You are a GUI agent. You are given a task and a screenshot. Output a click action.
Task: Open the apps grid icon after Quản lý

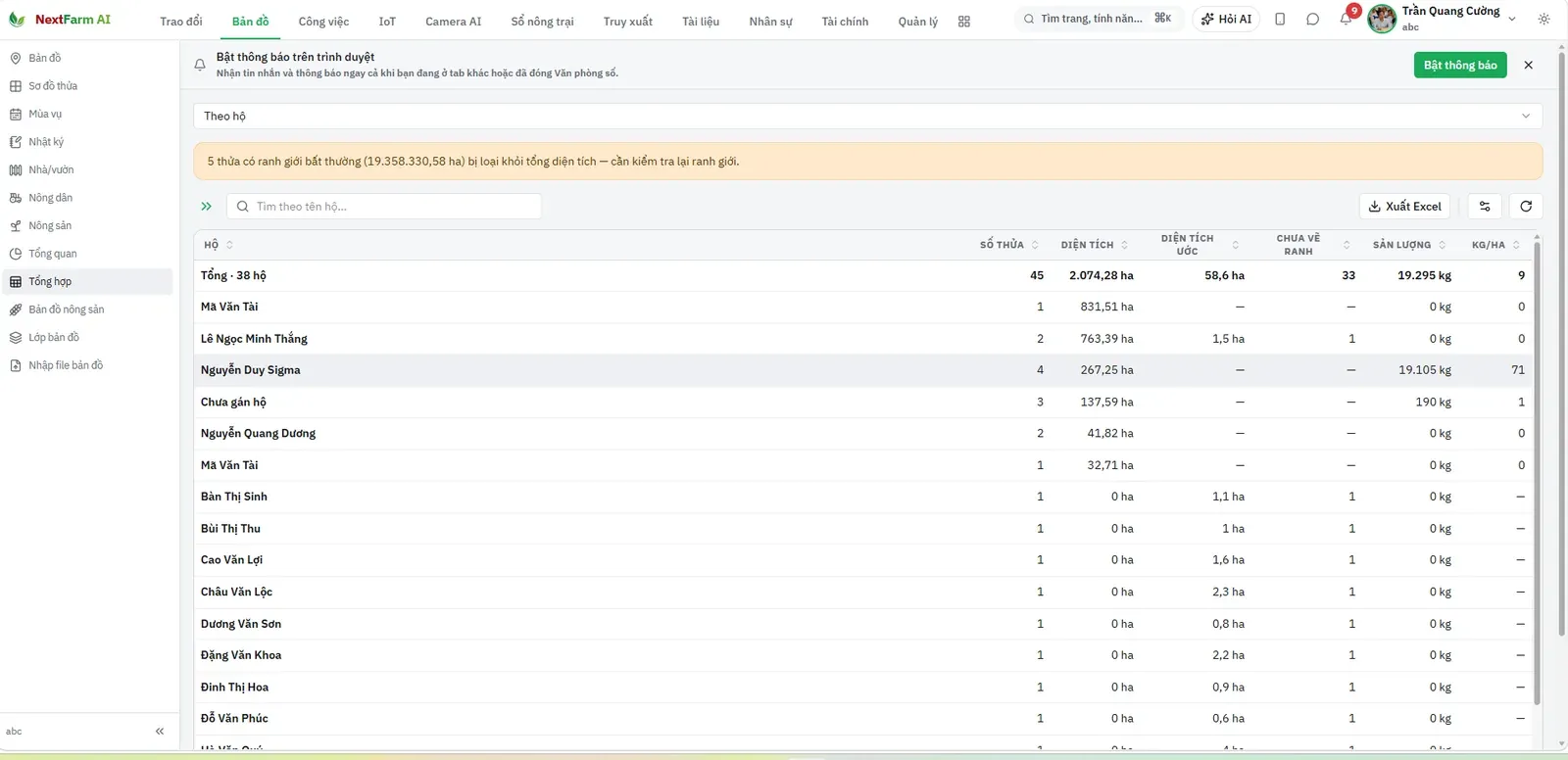point(964,22)
